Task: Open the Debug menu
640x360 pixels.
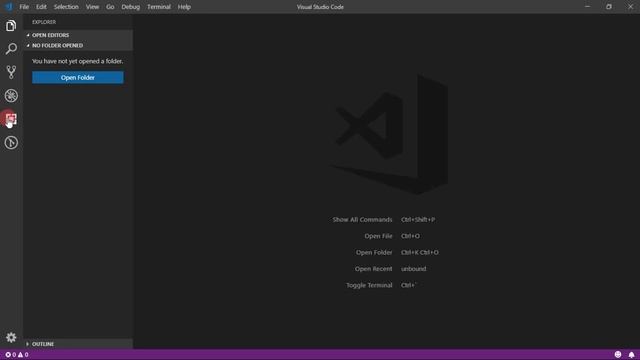Action: tap(131, 7)
